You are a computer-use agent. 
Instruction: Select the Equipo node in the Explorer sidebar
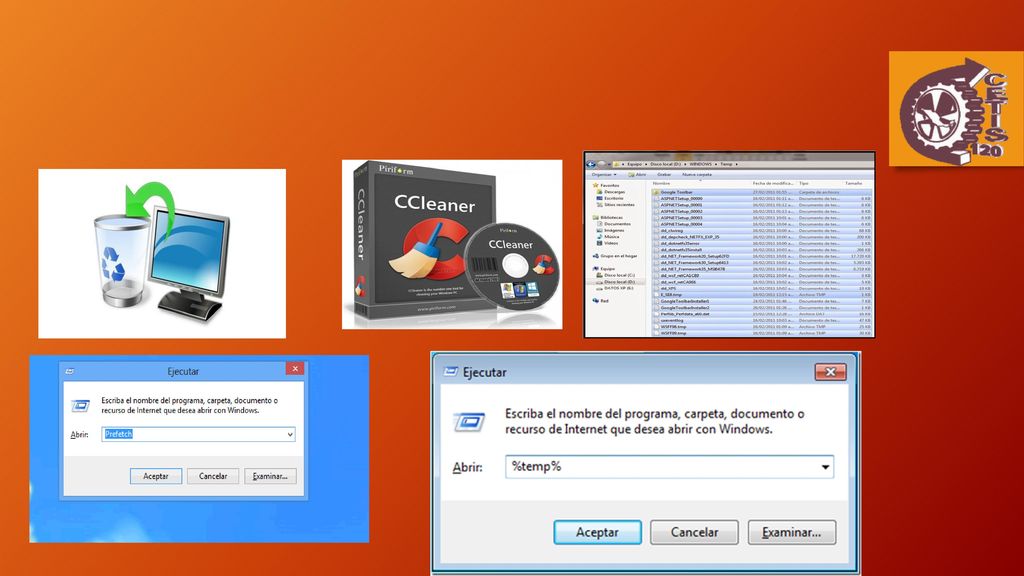pyautogui.click(x=603, y=268)
